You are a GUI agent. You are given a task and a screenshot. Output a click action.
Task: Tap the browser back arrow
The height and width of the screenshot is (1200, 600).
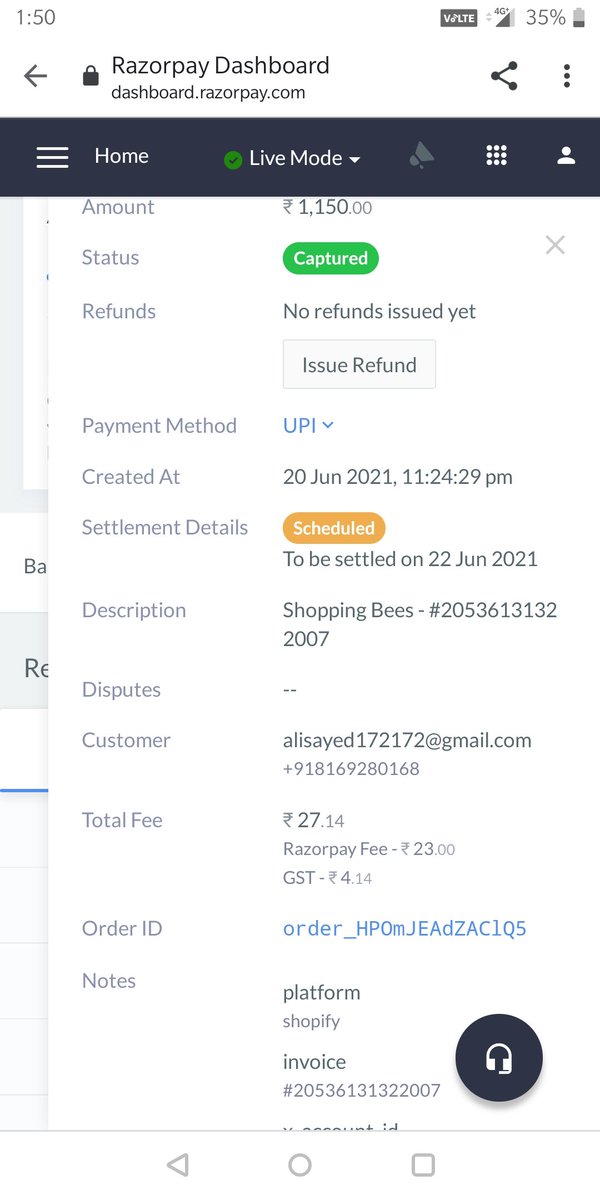(35, 77)
